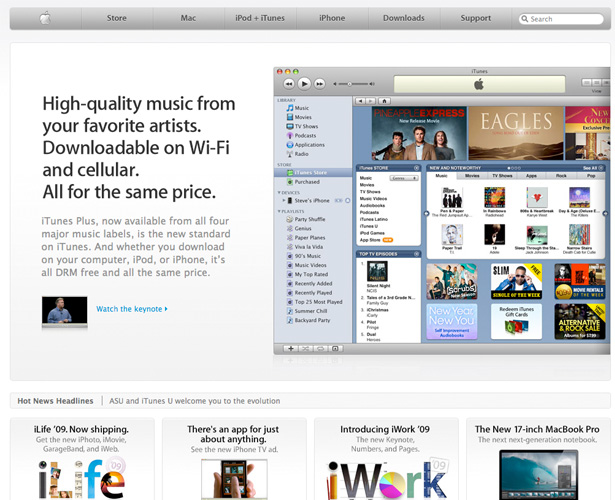Open the Scrubs promo tile

[452, 282]
